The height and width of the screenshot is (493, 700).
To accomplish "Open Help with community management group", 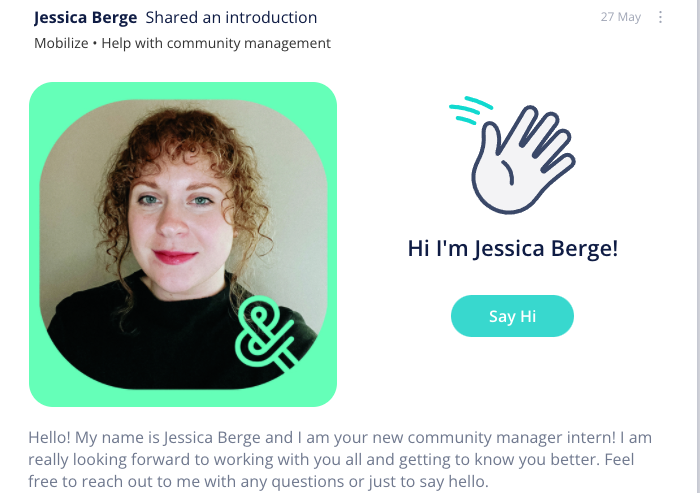I will click(216, 43).
